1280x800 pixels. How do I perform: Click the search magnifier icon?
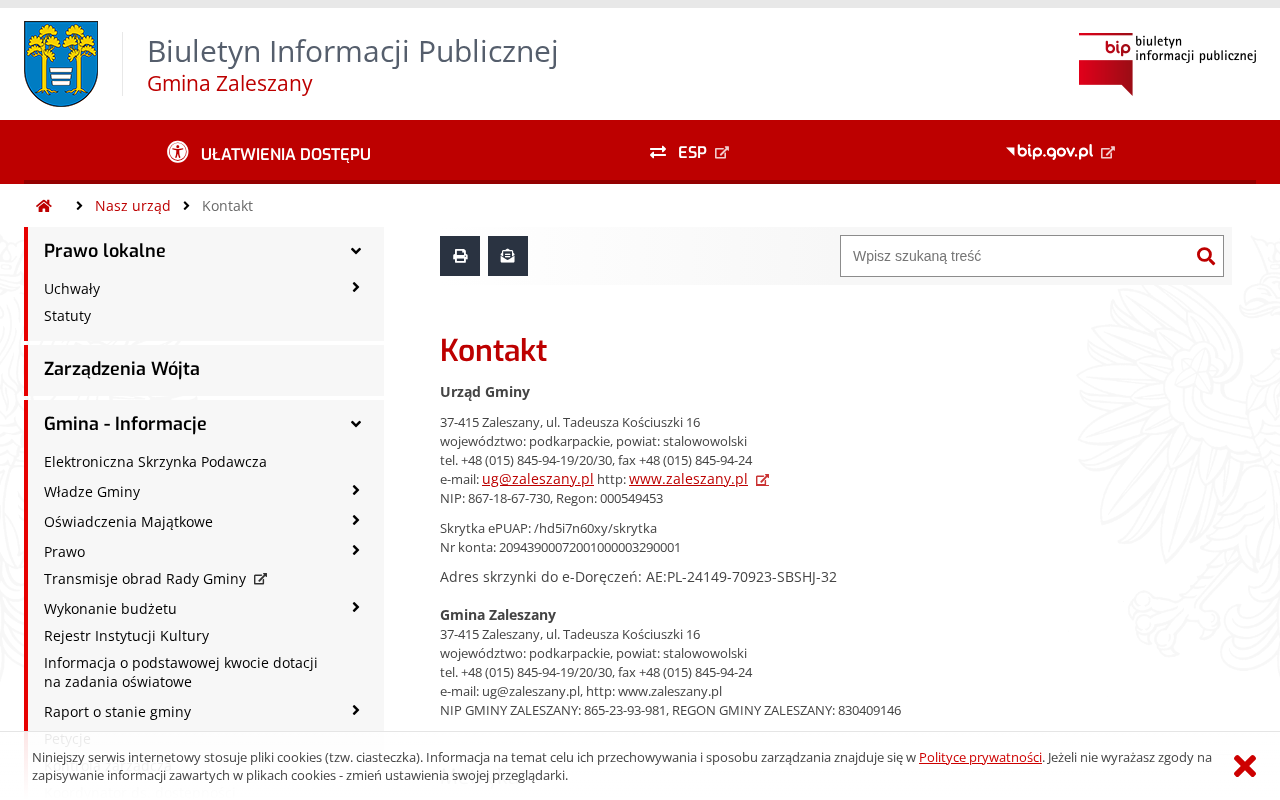click(x=1206, y=256)
